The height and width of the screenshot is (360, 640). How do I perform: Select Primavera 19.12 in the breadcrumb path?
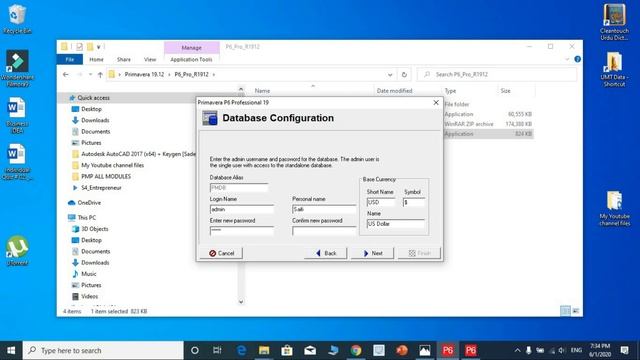(x=144, y=74)
